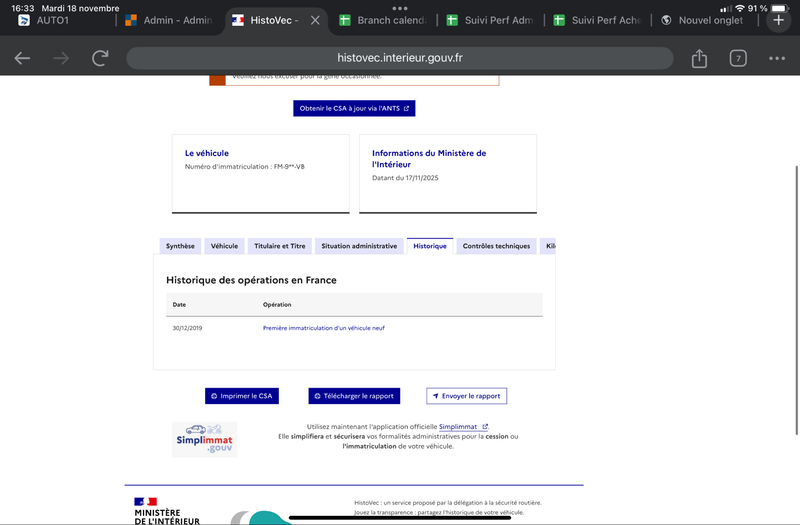Show open tabs via tab counter icon

pyautogui.click(x=738, y=59)
